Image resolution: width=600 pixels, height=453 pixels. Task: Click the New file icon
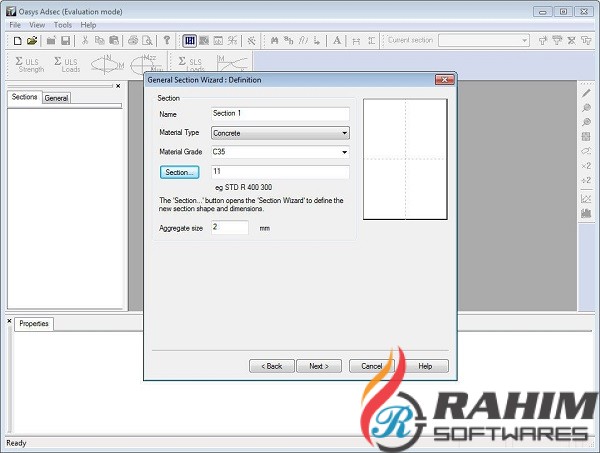18,41
